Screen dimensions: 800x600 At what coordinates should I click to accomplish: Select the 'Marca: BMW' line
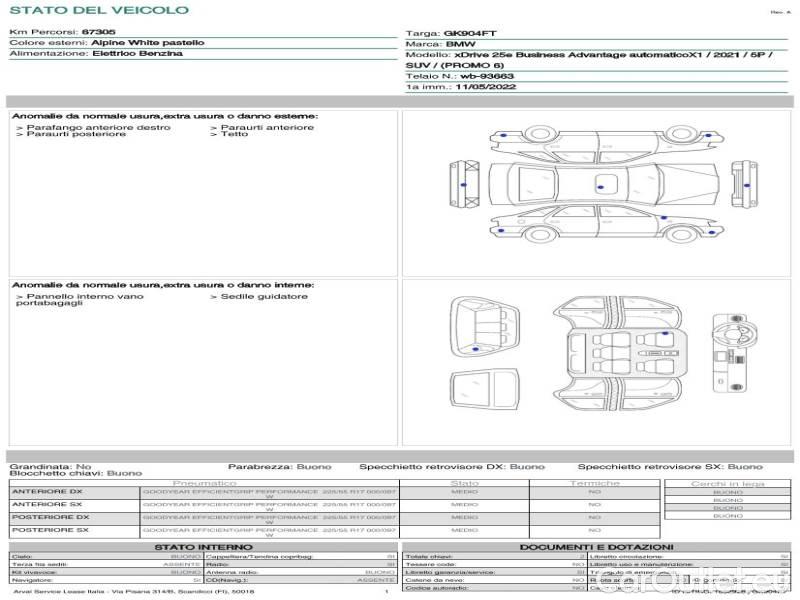pos(440,44)
